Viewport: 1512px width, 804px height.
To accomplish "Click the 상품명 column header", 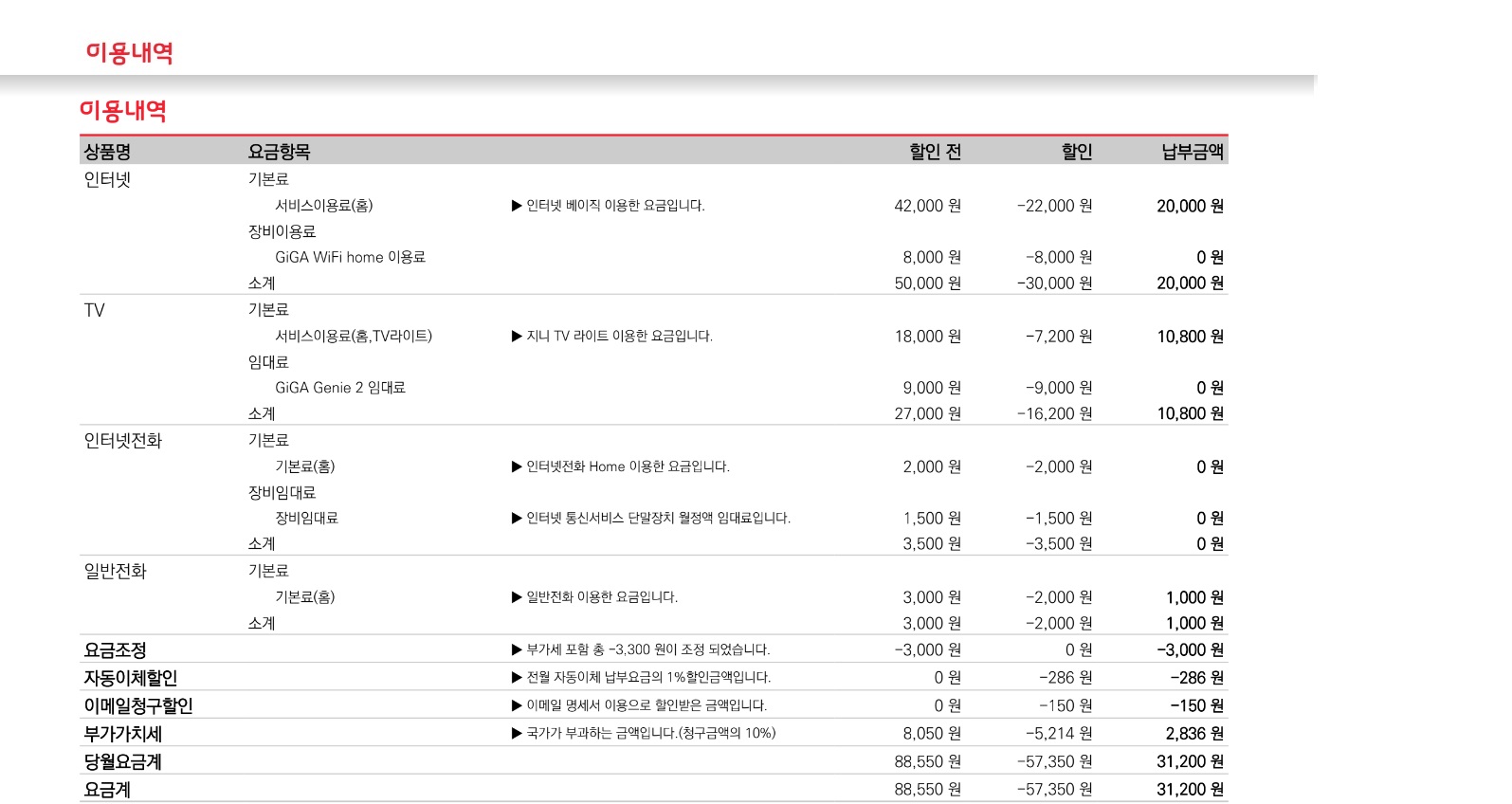I will pos(107,152).
